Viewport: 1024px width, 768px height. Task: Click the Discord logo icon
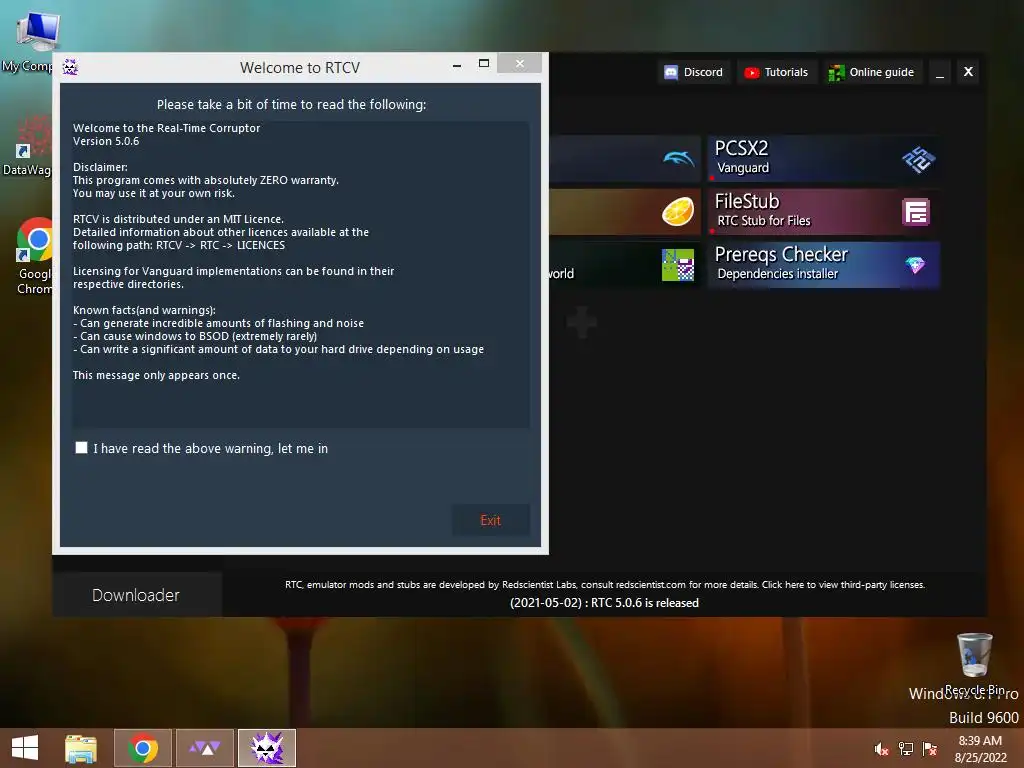tap(671, 72)
